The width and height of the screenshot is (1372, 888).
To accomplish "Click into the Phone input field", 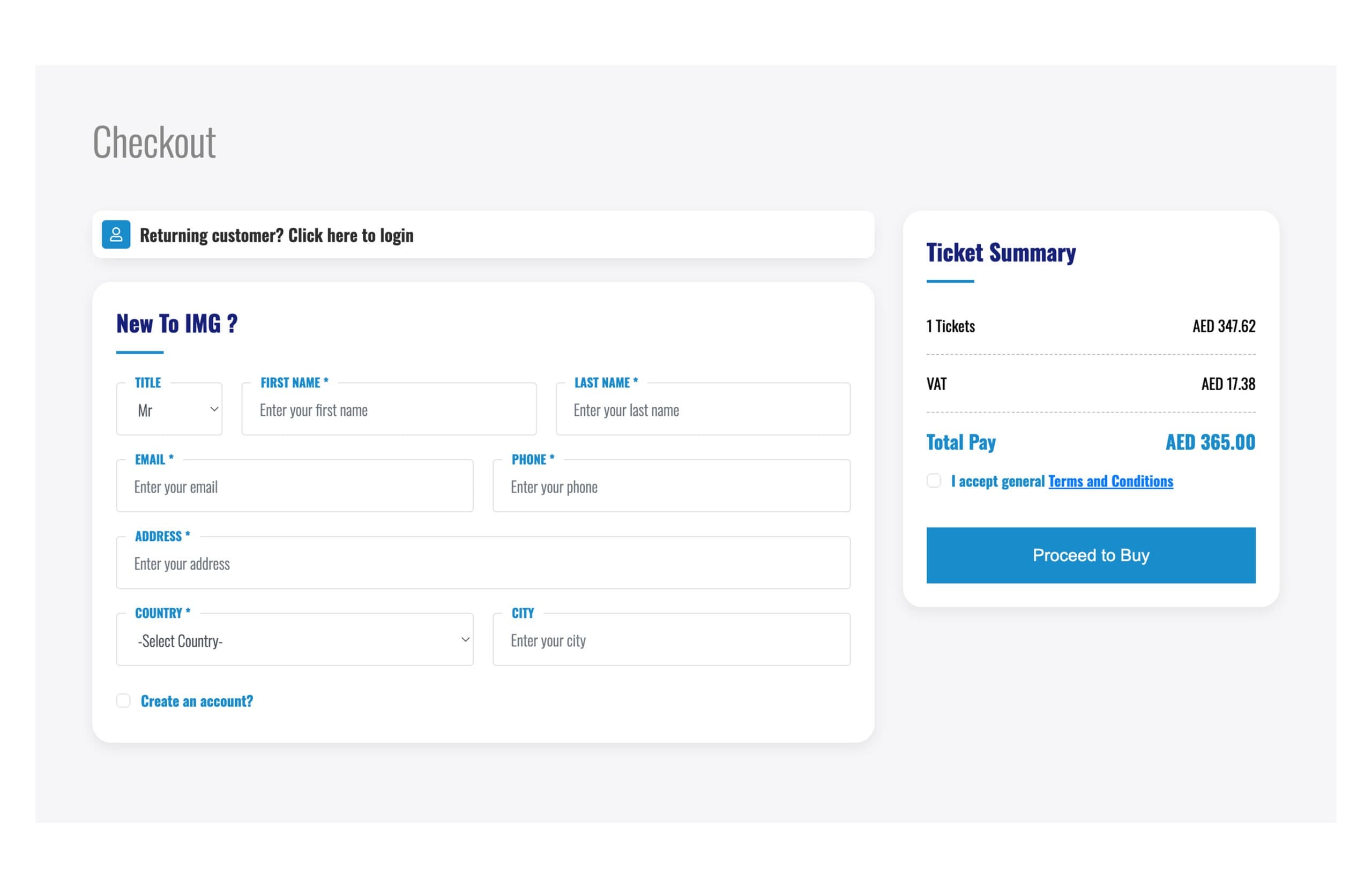I will tap(671, 487).
